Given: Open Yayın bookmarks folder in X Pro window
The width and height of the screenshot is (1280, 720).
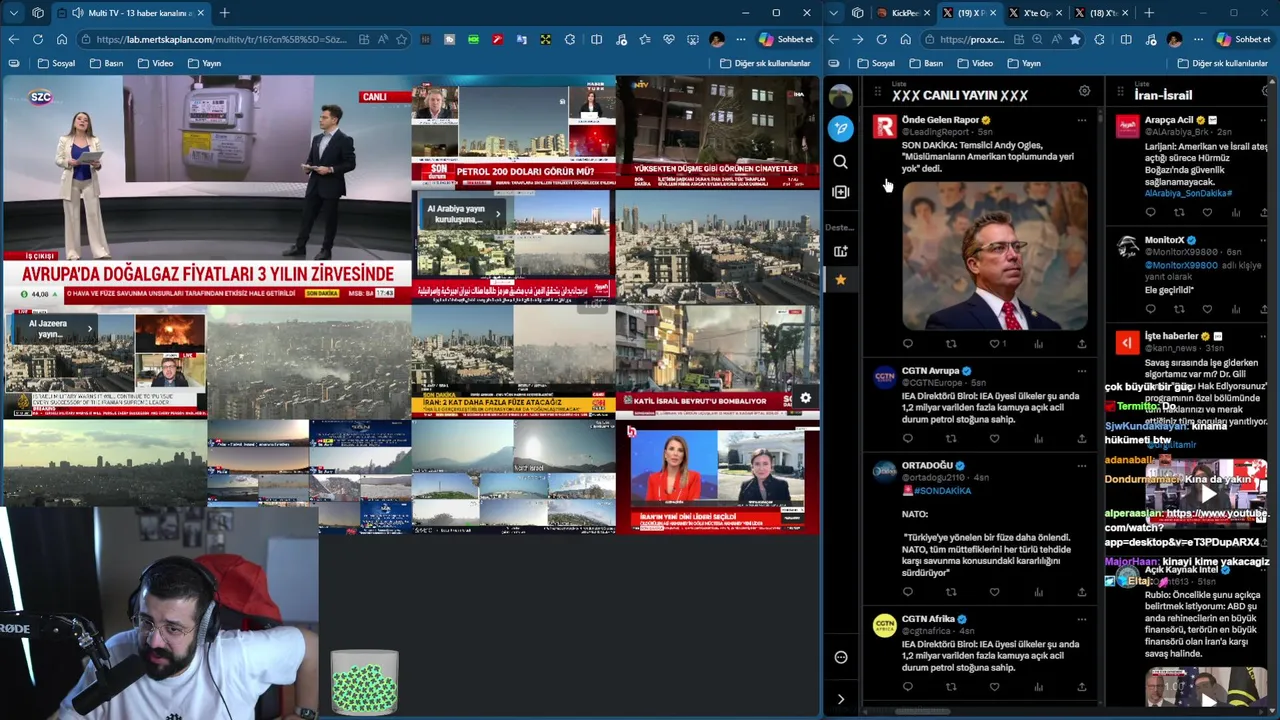Looking at the screenshot, I should pos(1024,63).
